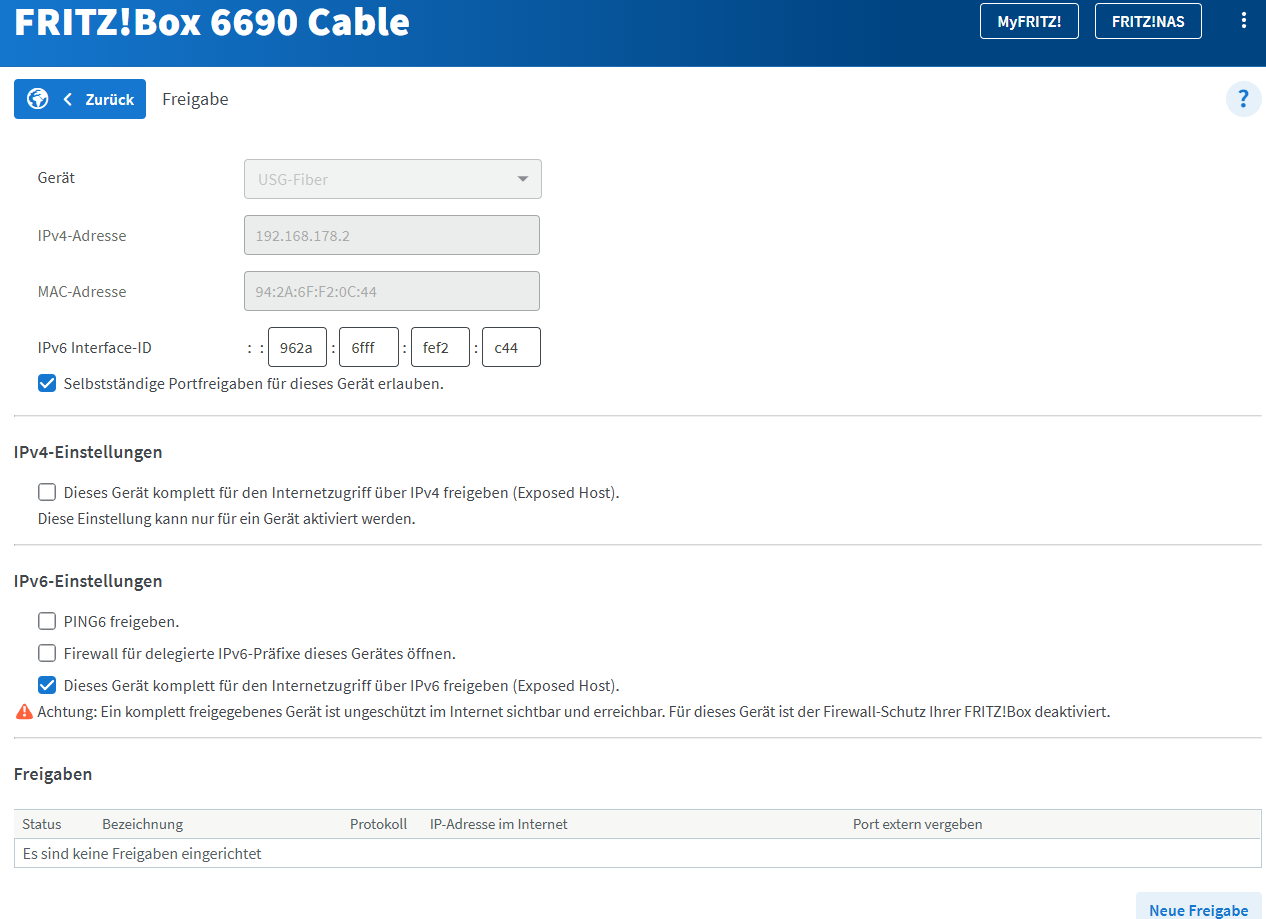Screen dimensions: 1266x919
Task: Click the Gerät dropdown arrow
Action: click(x=522, y=179)
